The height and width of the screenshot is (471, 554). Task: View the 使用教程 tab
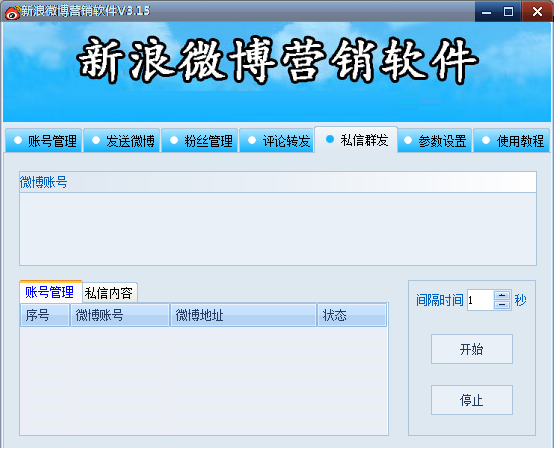tap(512, 141)
